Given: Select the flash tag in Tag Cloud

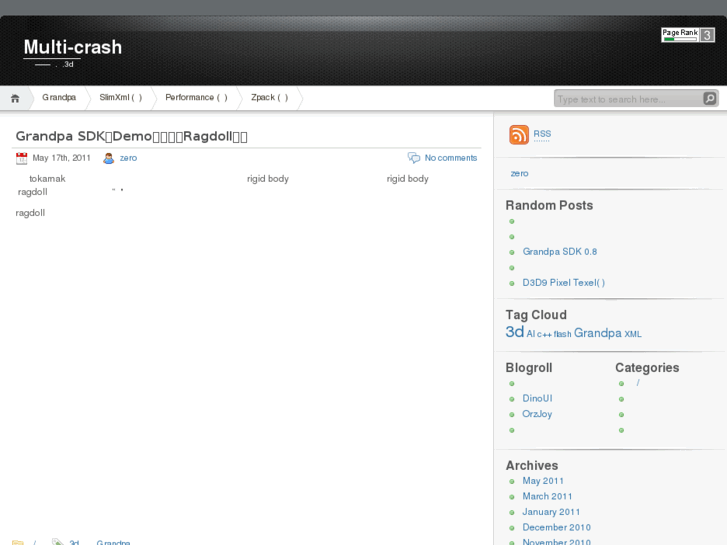Looking at the screenshot, I should tap(562, 334).
